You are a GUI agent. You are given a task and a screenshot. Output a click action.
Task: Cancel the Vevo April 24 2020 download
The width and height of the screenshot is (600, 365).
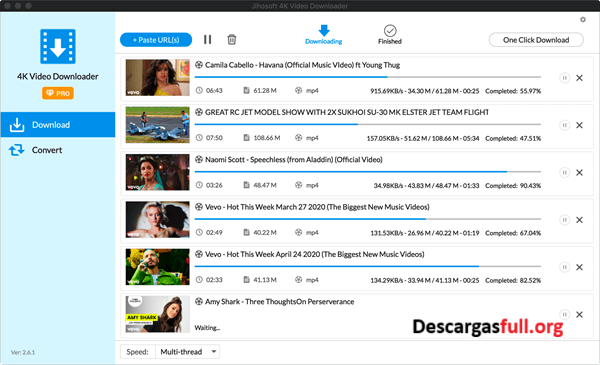(x=579, y=267)
